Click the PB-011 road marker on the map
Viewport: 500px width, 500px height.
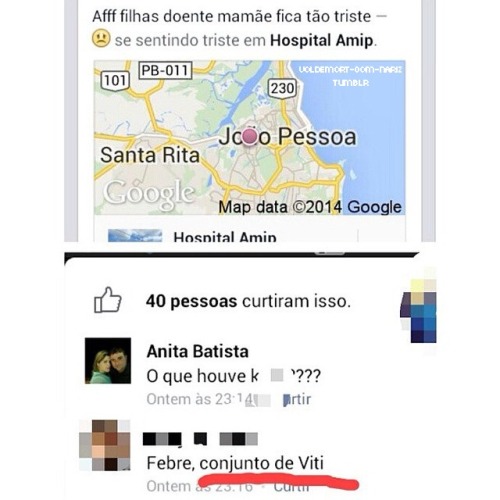165,70
